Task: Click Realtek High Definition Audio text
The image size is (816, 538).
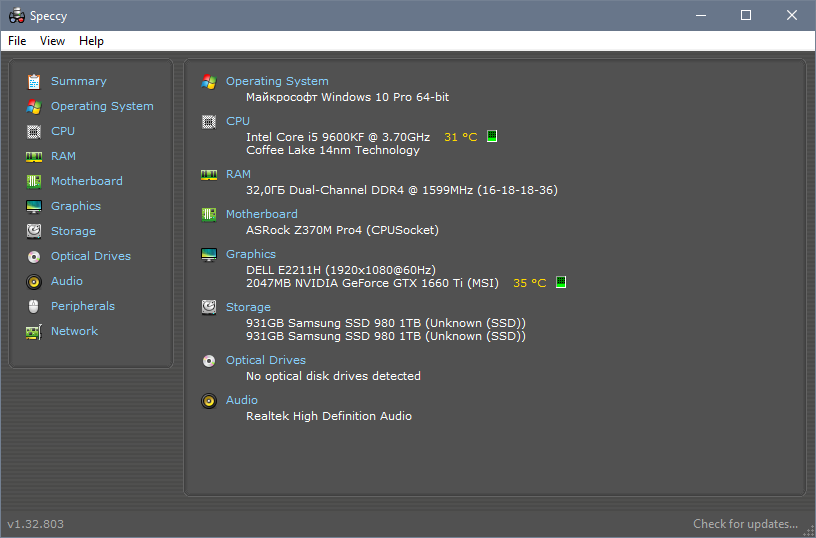Action: point(329,417)
